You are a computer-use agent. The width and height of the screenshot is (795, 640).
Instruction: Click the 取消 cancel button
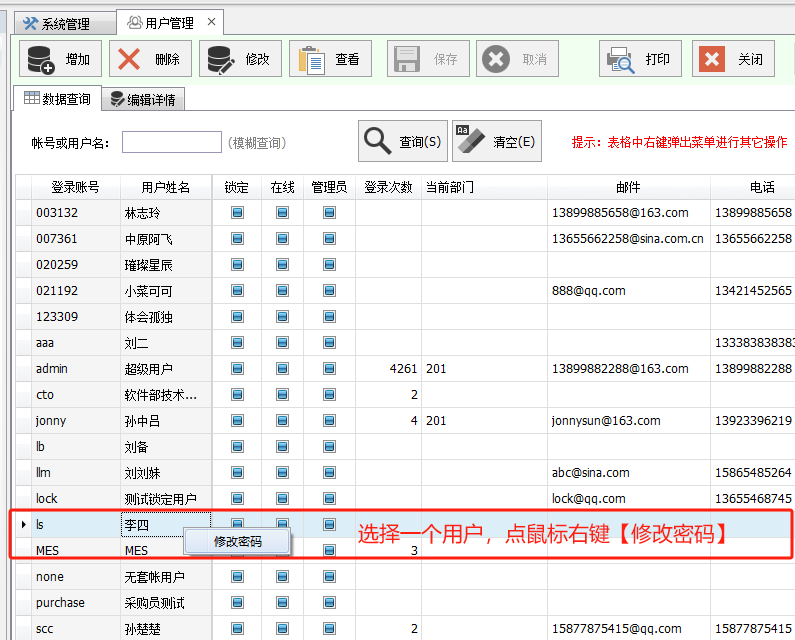coord(517,59)
